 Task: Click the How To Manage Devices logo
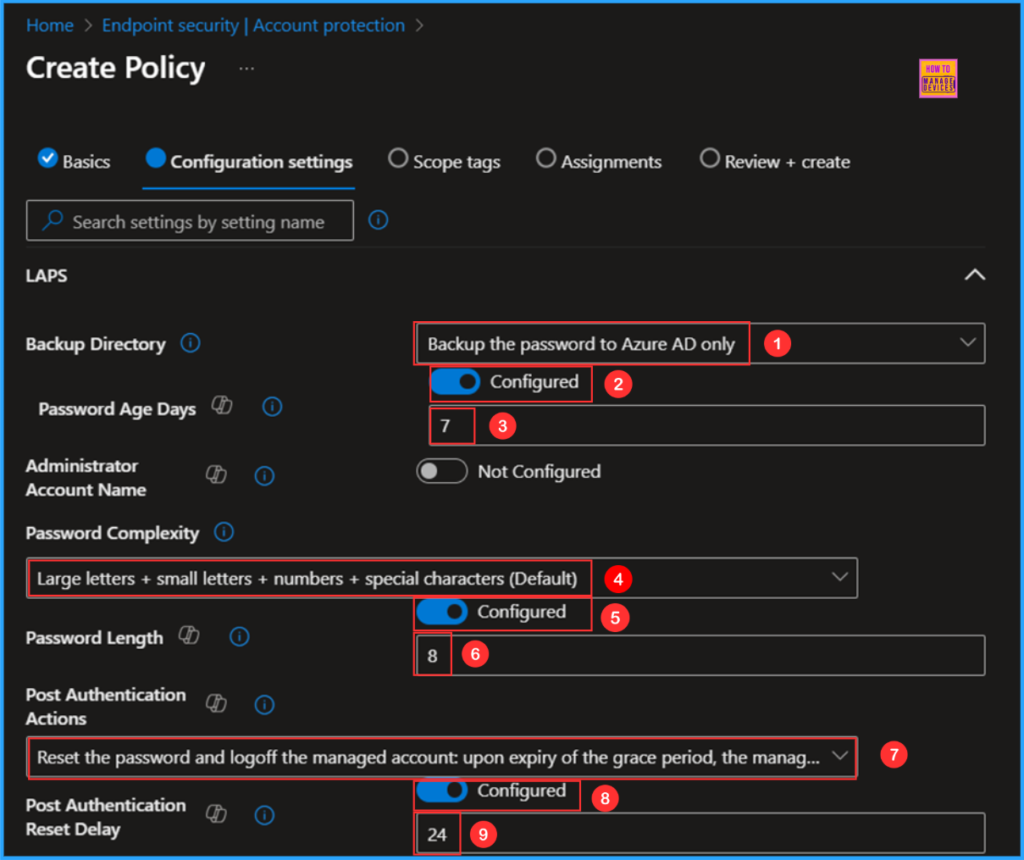coord(938,78)
